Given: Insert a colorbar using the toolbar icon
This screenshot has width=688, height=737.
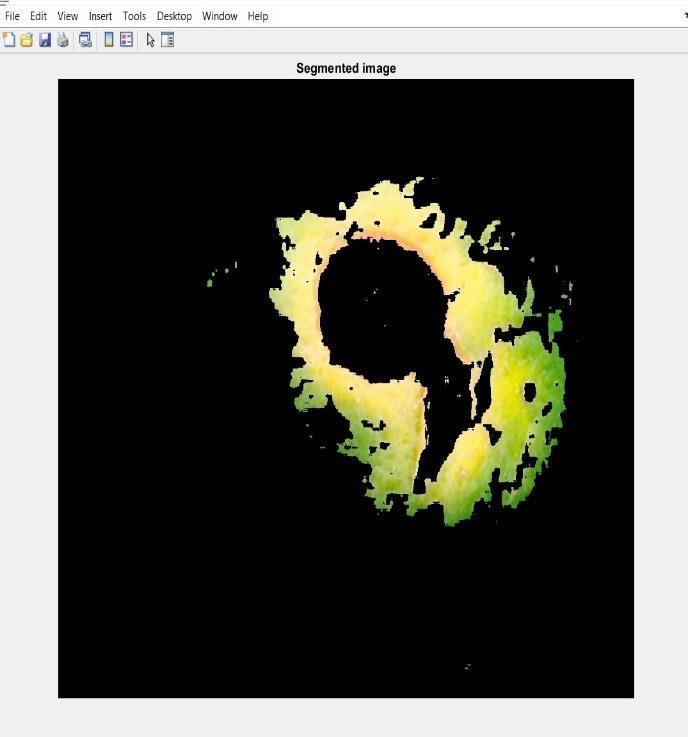Looking at the screenshot, I should point(109,40).
